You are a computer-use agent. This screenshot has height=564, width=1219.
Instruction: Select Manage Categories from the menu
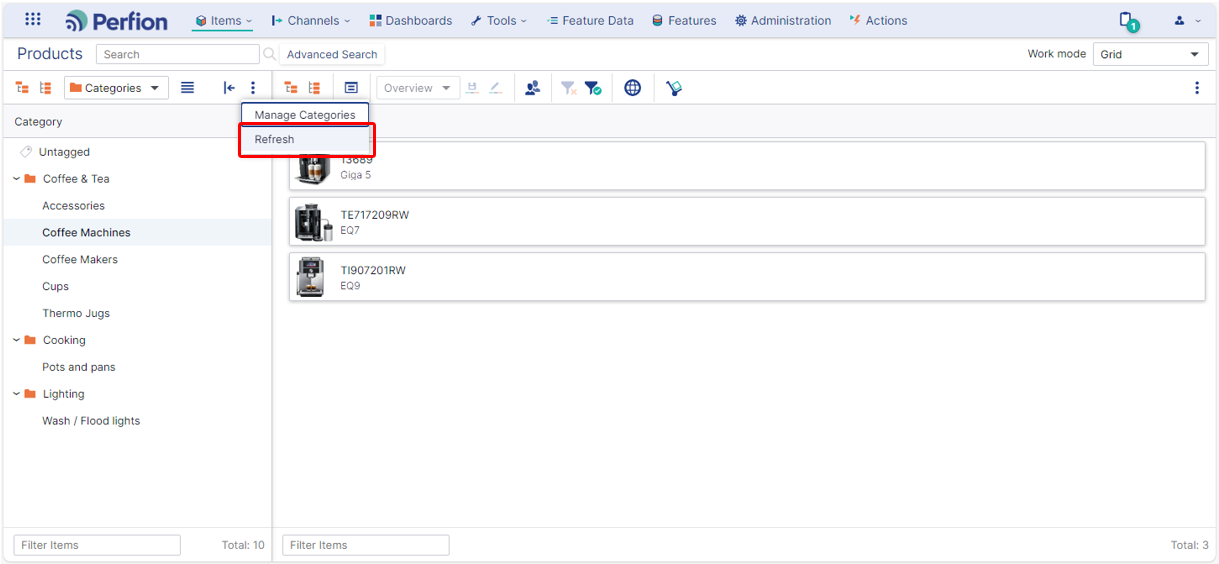coord(305,115)
